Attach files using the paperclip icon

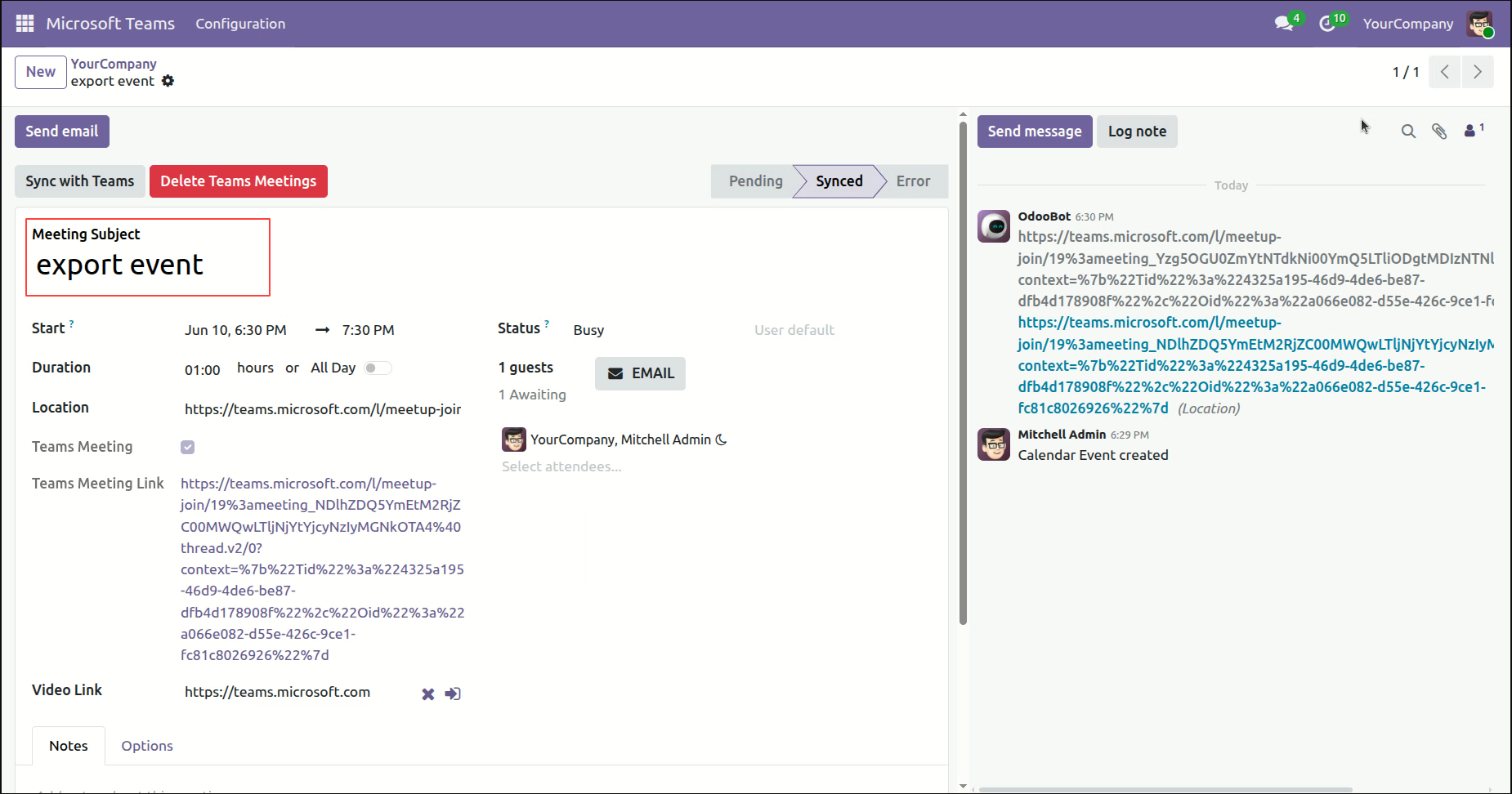[1439, 132]
